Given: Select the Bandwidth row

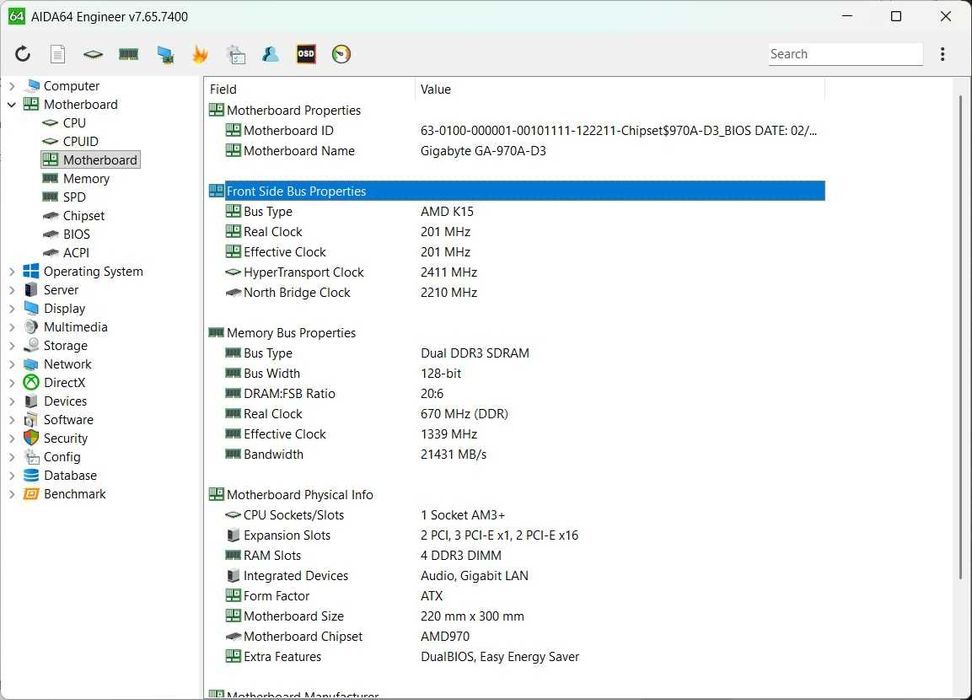Looking at the screenshot, I should [516, 454].
